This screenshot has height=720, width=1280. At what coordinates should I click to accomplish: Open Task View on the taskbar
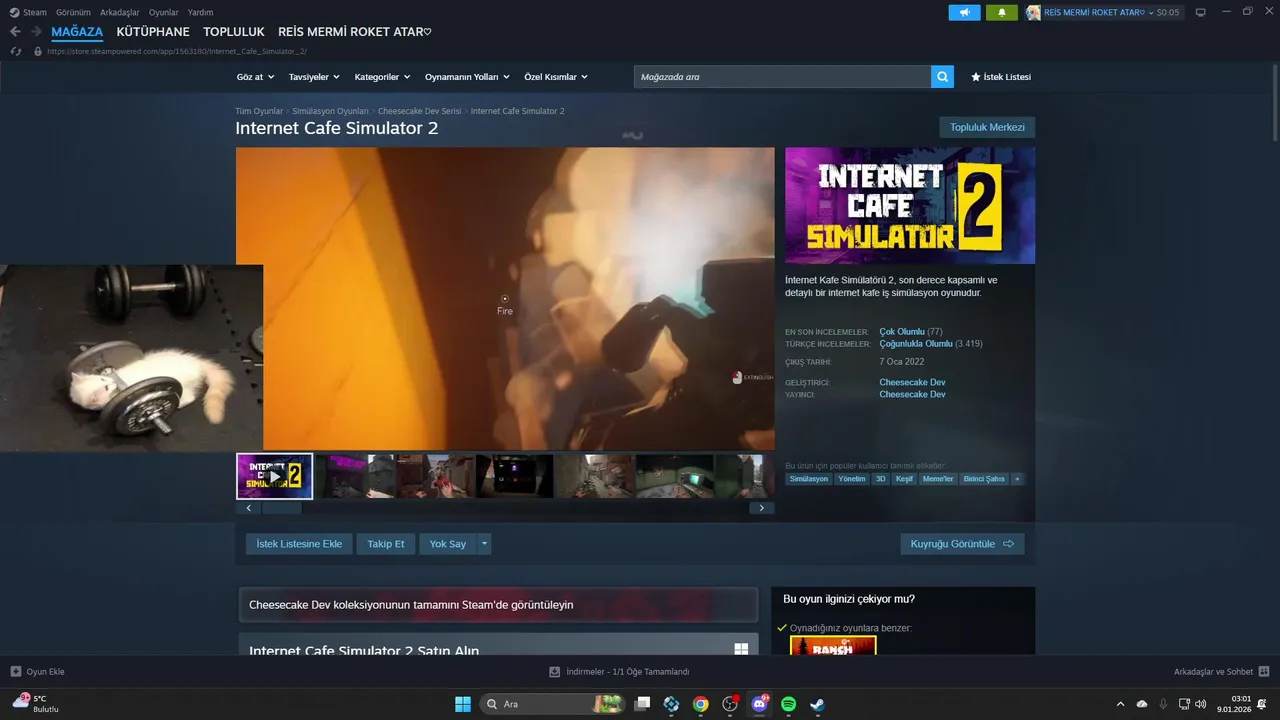(643, 704)
